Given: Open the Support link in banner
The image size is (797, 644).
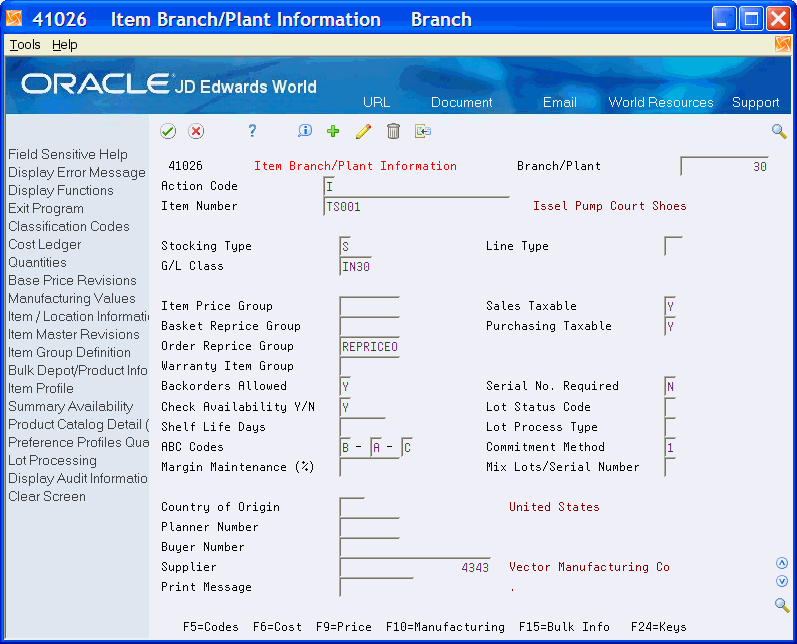Looking at the screenshot, I should (x=755, y=103).
